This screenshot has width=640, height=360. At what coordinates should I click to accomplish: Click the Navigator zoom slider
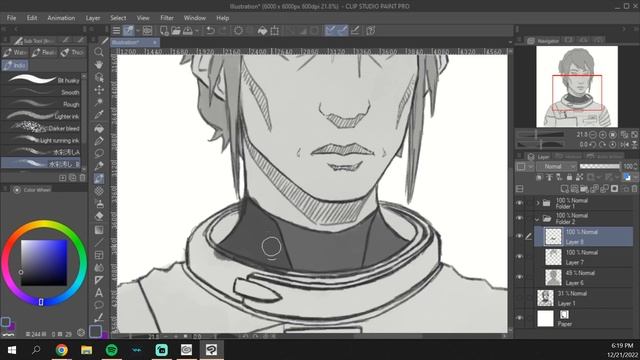(x=540, y=135)
